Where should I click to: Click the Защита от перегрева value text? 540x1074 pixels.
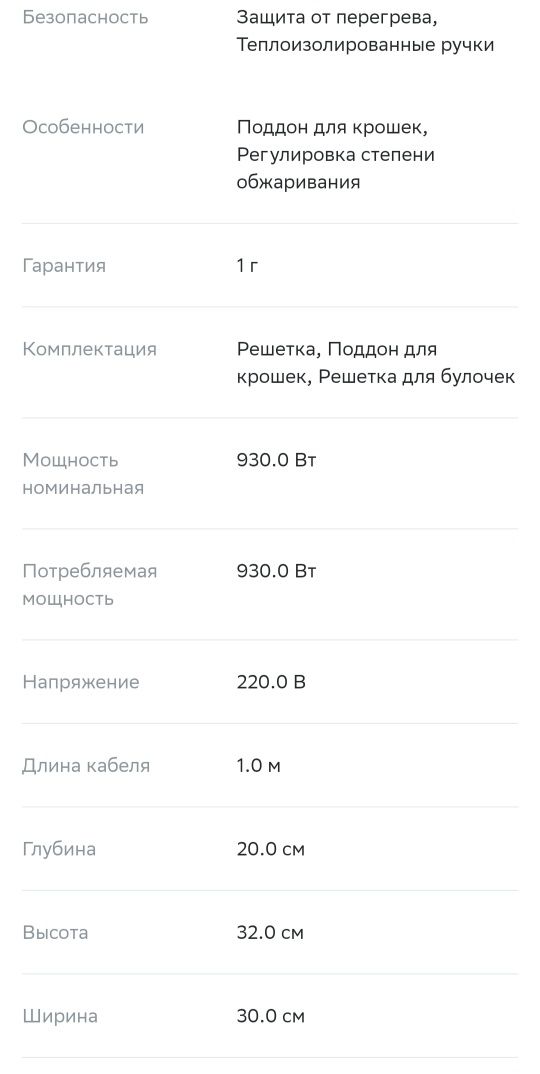click(x=337, y=17)
